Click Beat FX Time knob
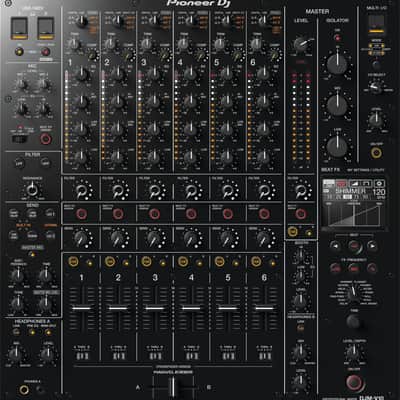This screenshot has height=400, width=400. 353,321
